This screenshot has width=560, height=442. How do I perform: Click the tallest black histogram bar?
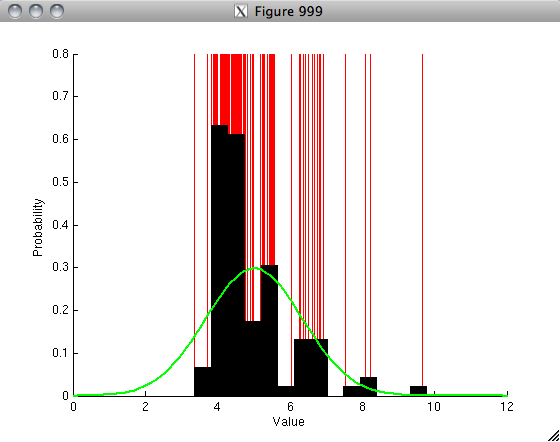(x=220, y=260)
